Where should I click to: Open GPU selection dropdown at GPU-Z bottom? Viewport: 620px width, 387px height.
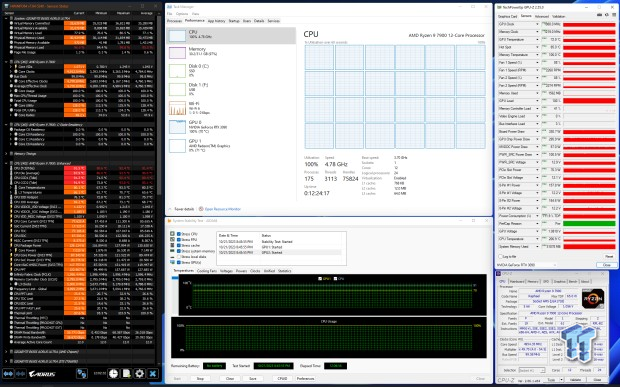(526, 265)
